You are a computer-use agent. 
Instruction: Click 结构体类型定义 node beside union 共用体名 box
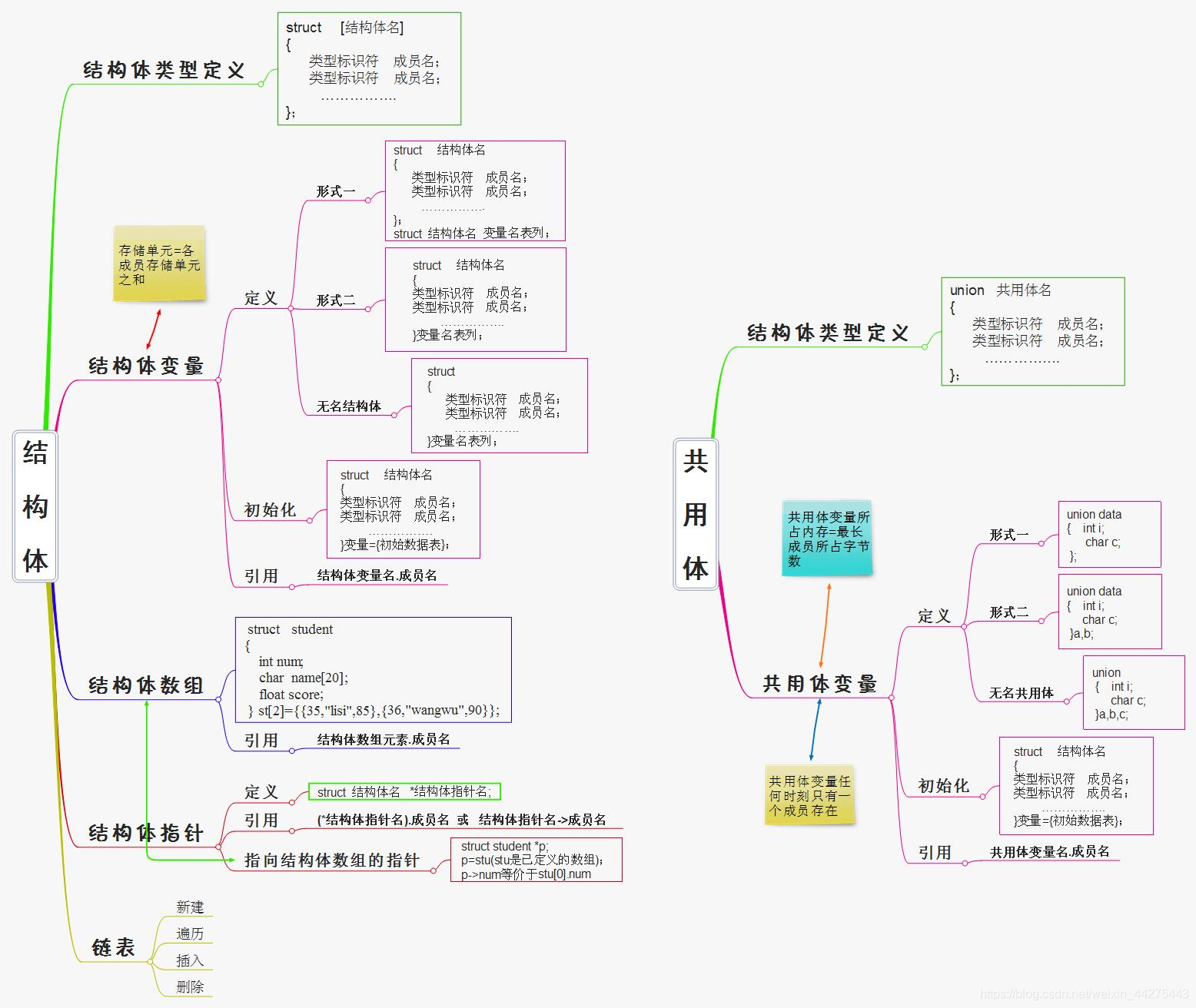coord(828,333)
